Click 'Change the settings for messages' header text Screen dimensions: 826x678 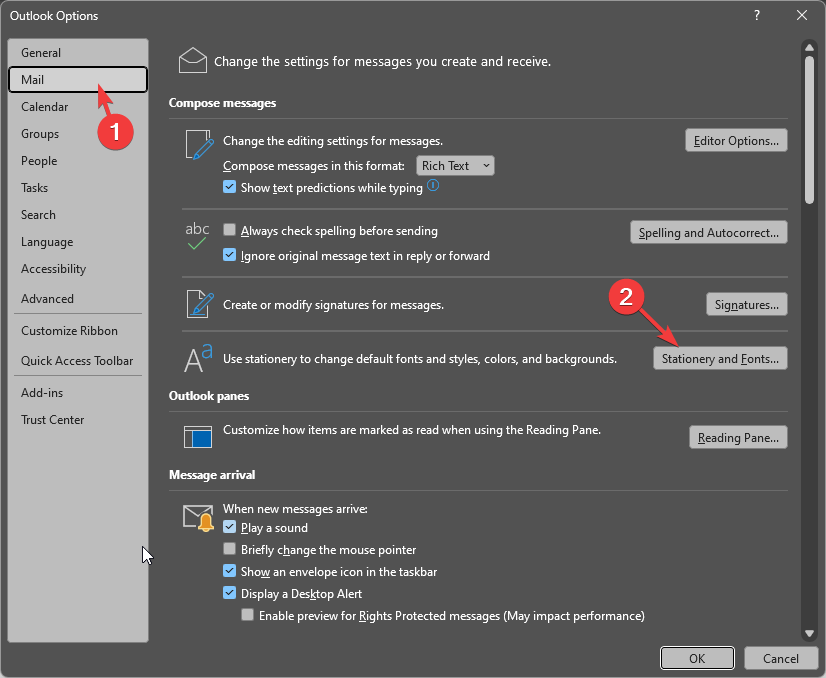pyautogui.click(x=382, y=62)
